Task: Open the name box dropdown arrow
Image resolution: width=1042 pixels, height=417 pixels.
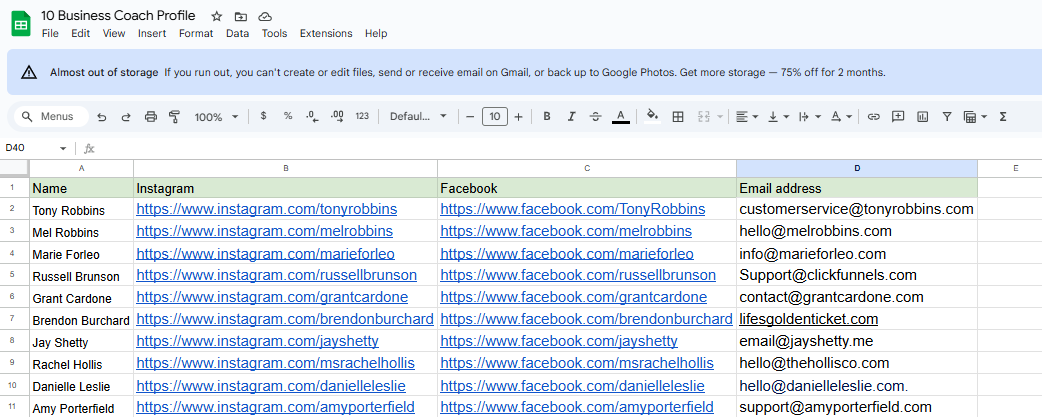Action: click(63, 149)
